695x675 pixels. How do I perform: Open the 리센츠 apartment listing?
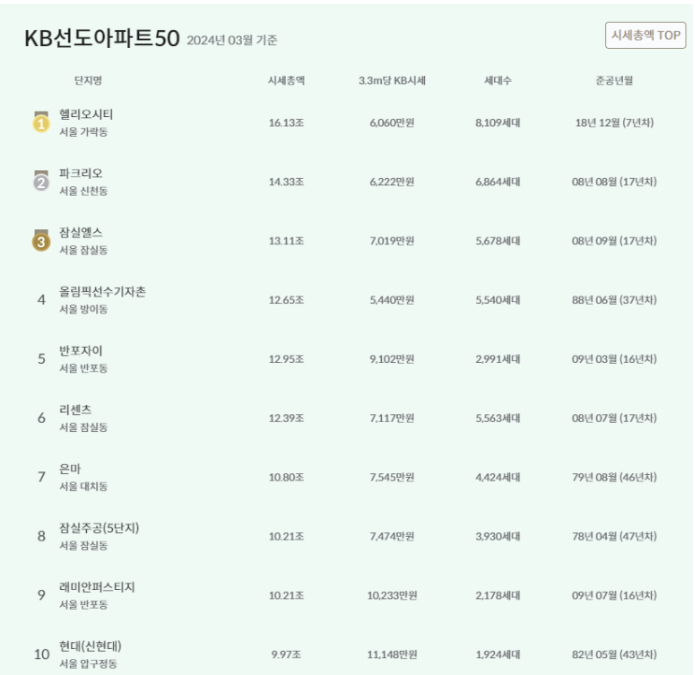[75, 410]
